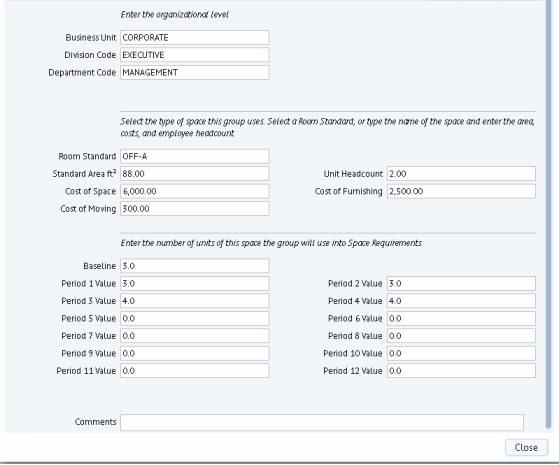Select the Period 9 Value field
This screenshot has height=465, width=559.
195,353
